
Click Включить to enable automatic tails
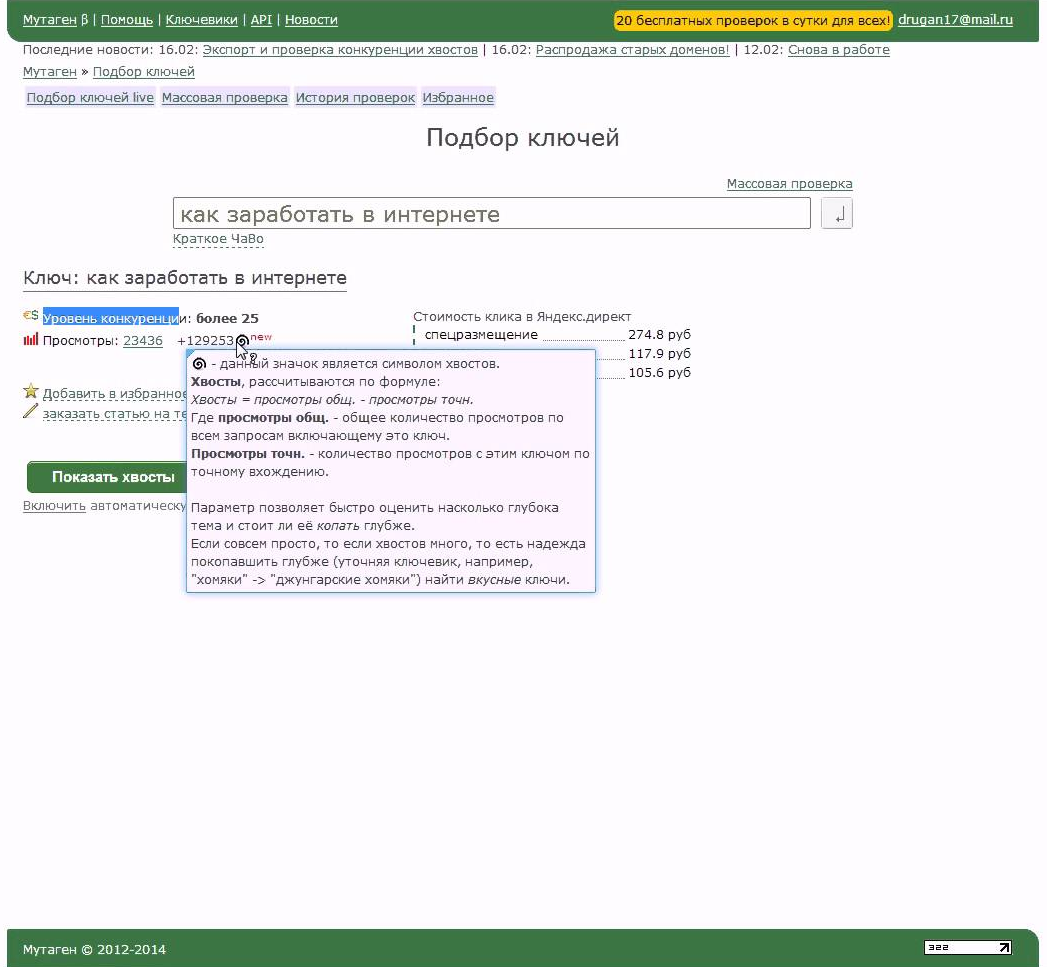pyautogui.click(x=54, y=506)
